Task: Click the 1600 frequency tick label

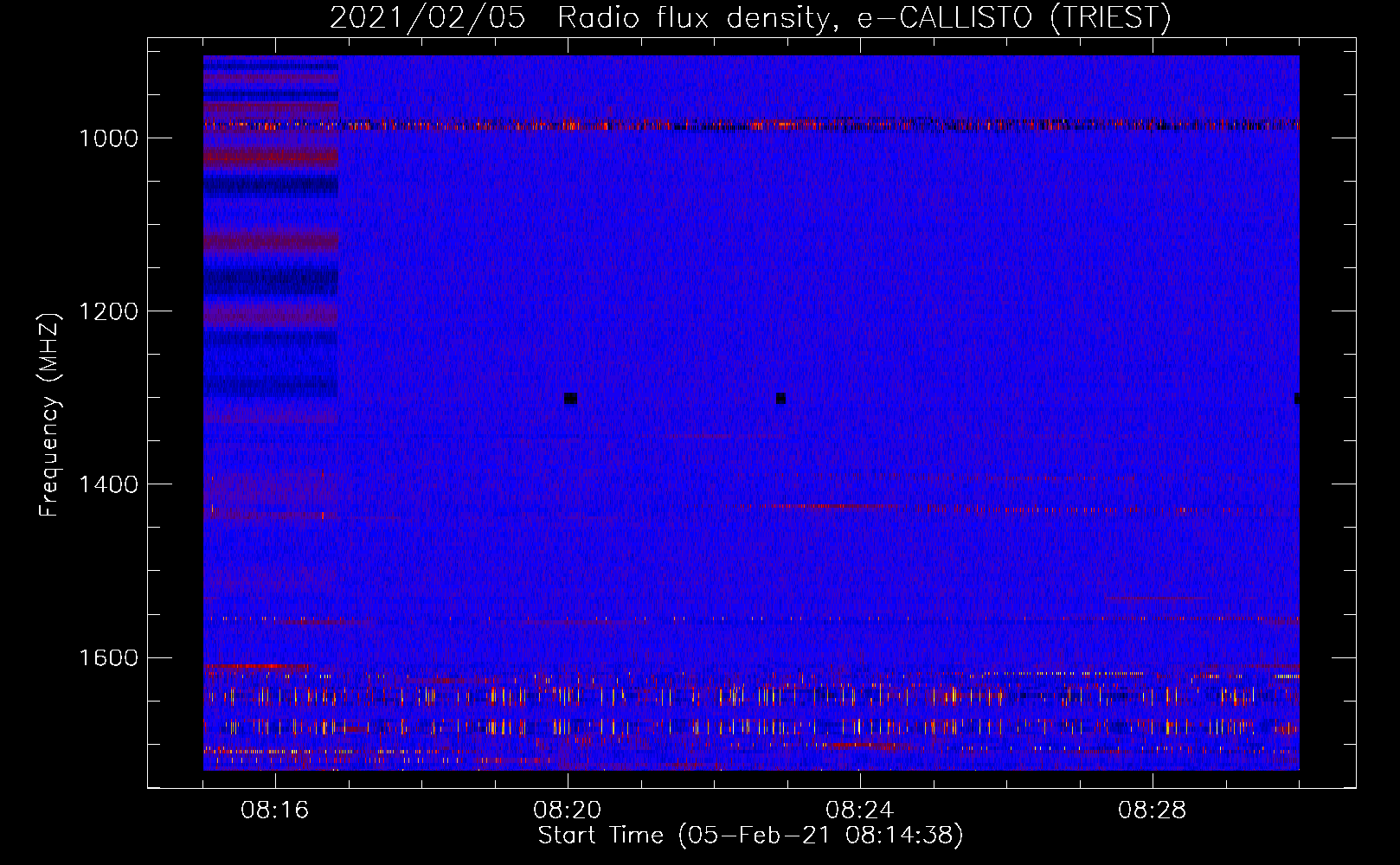Action: pyautogui.click(x=108, y=657)
